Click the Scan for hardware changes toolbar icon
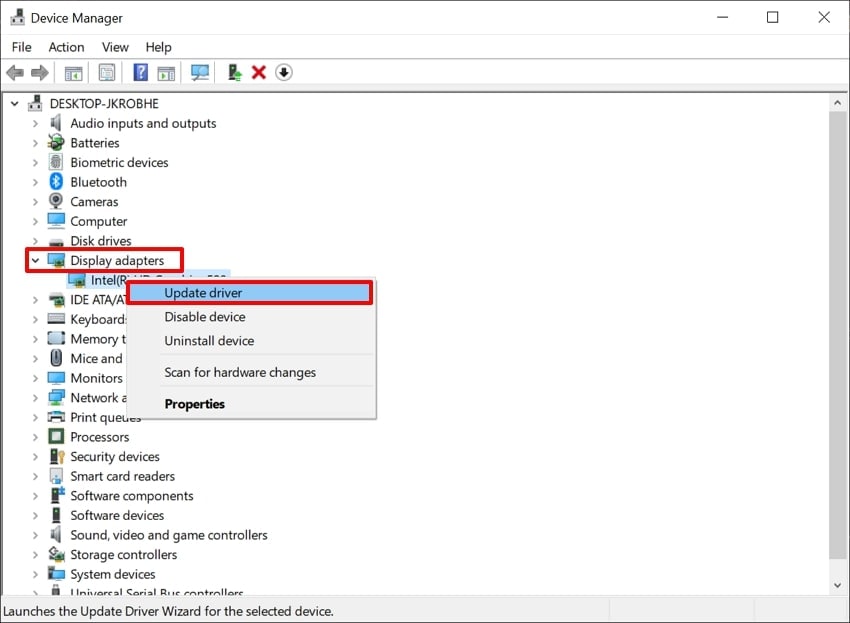850x623 pixels. point(200,71)
